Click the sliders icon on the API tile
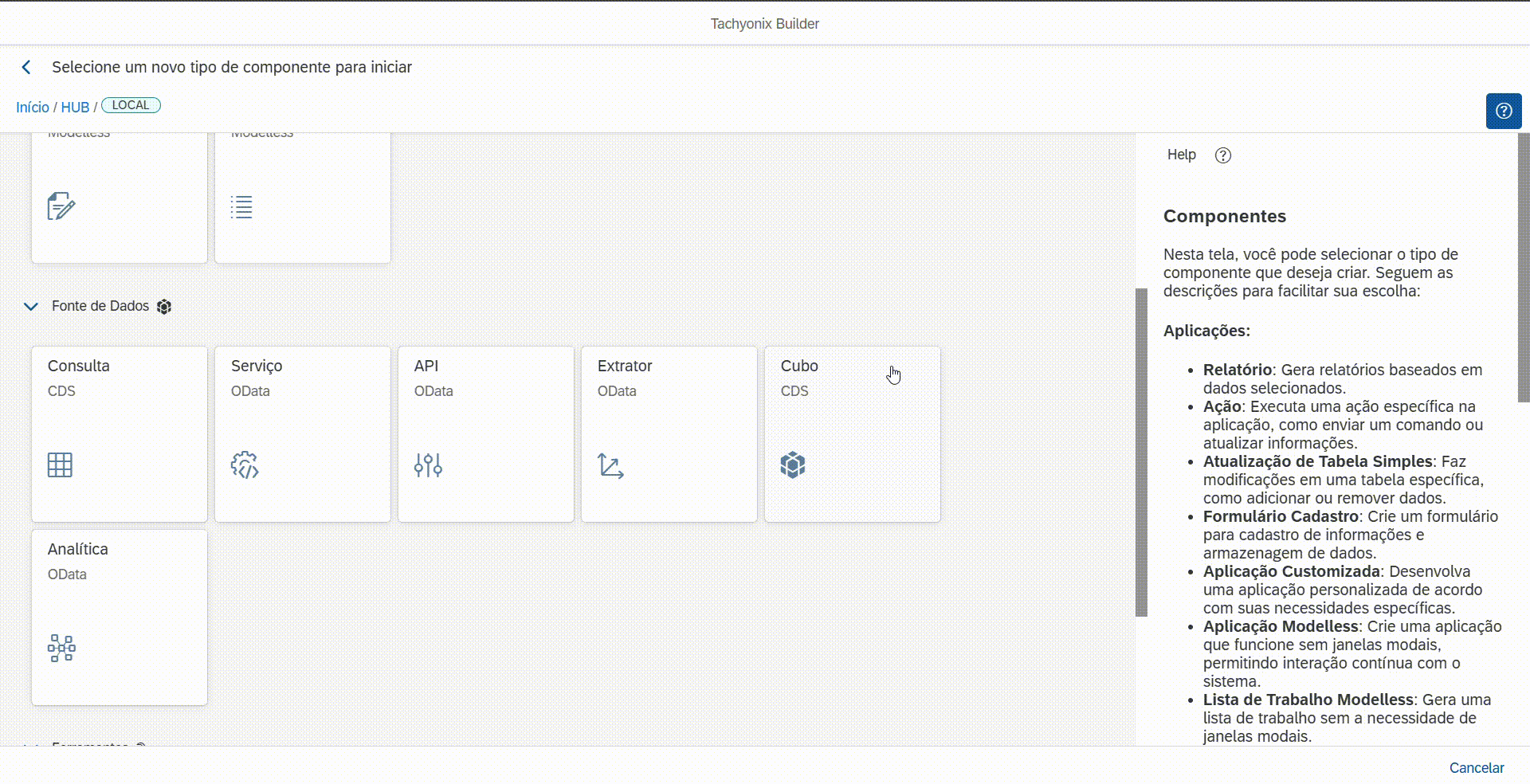 428,465
